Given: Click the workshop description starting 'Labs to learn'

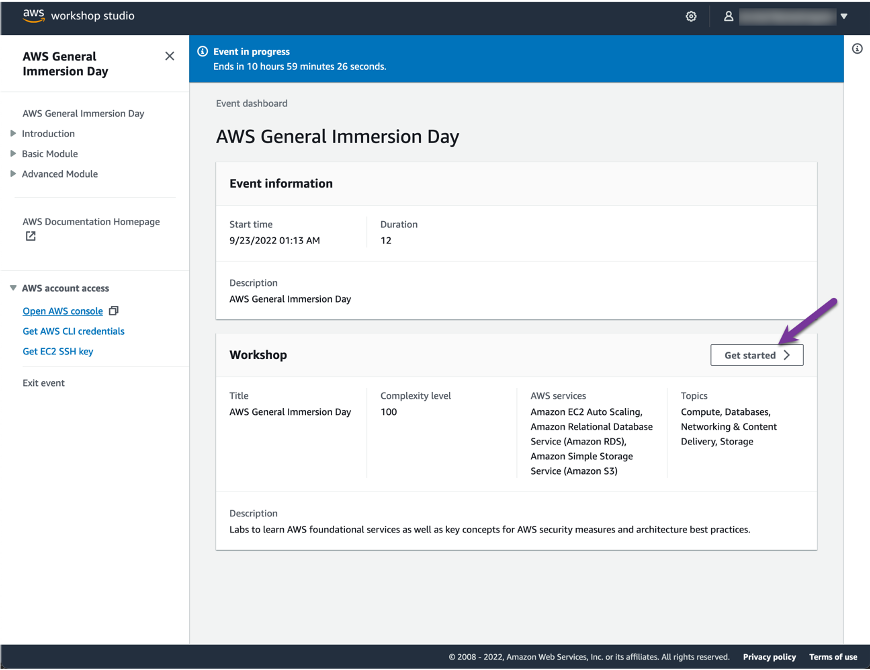Looking at the screenshot, I should coord(489,530).
